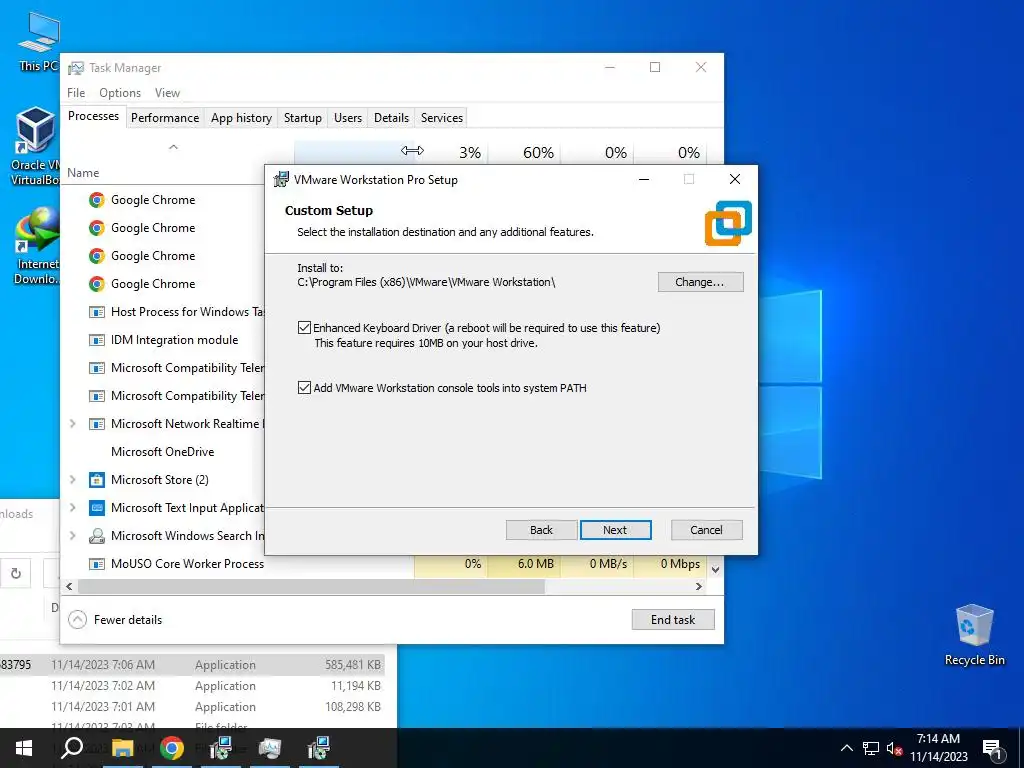Click the Microsoft Store process icon

[x=97, y=480]
